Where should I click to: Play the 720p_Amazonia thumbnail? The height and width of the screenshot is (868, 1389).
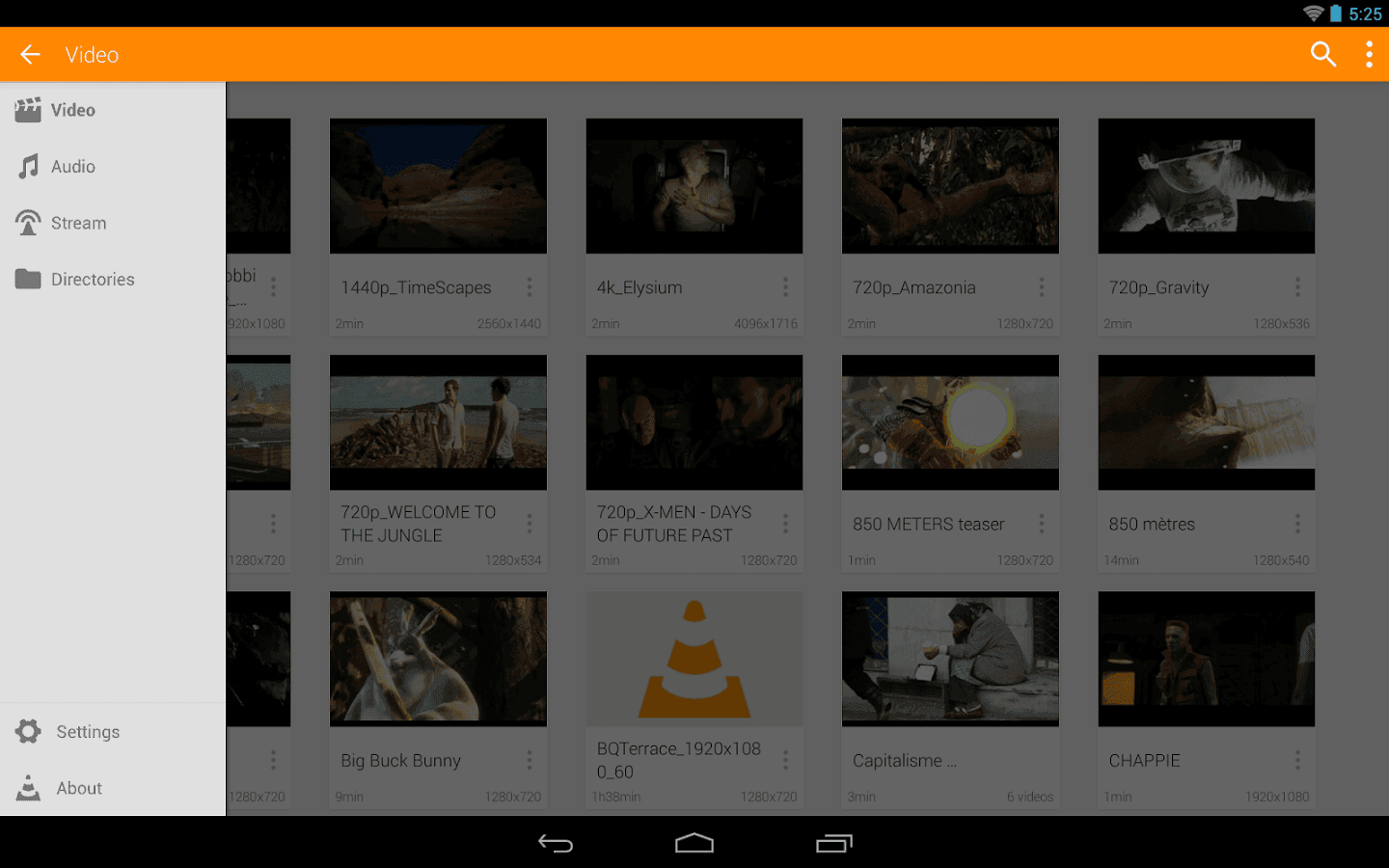pyautogui.click(x=950, y=186)
